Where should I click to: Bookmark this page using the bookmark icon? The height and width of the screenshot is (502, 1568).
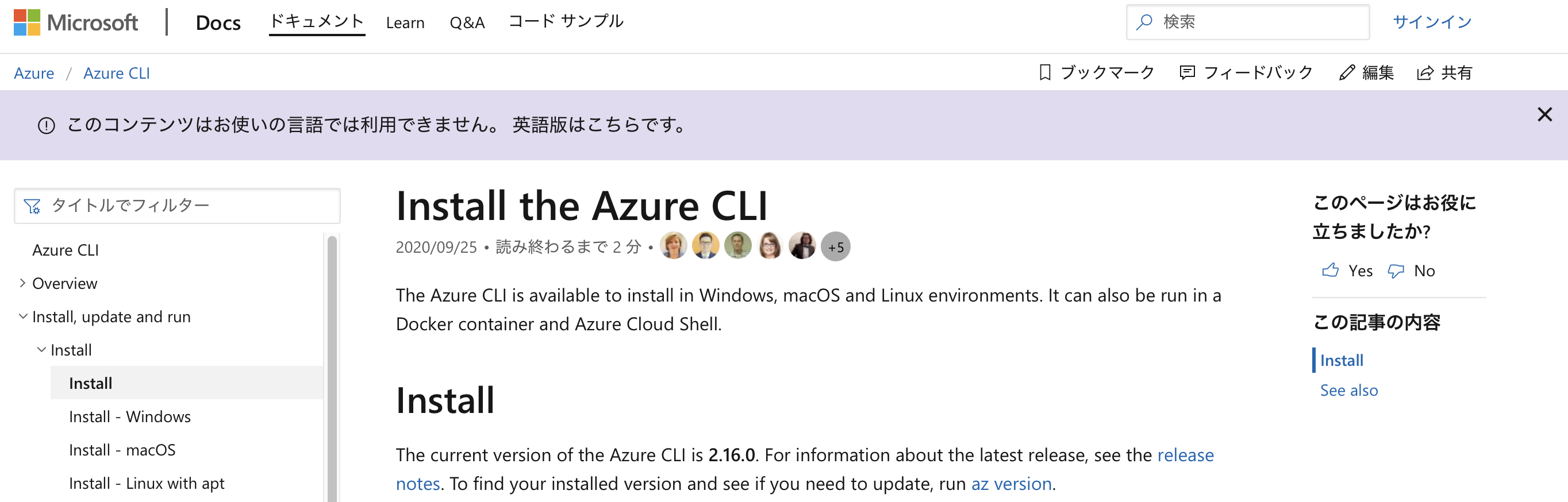click(x=1046, y=72)
